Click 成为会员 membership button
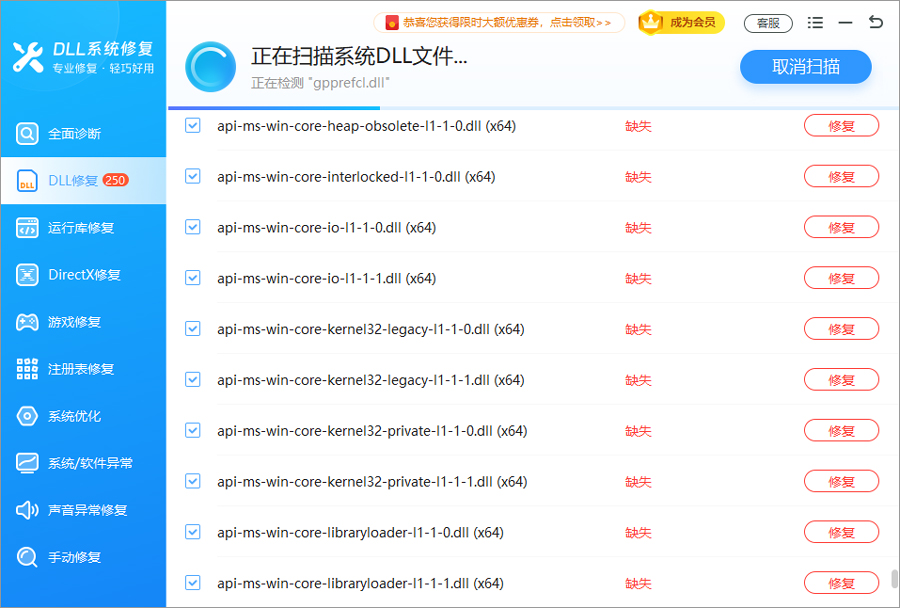The width and height of the screenshot is (900, 608). 681,22
